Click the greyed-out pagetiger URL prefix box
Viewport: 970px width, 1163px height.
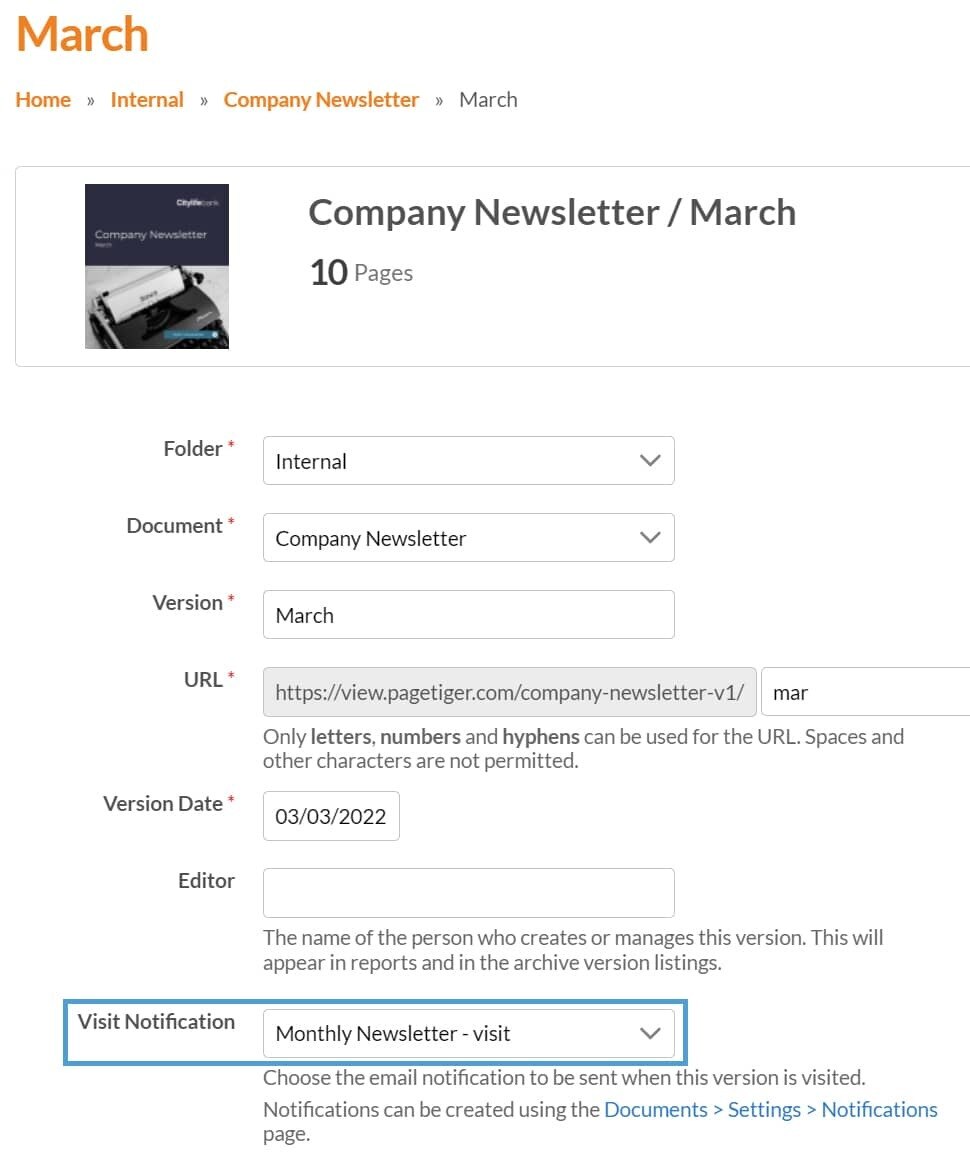509,692
